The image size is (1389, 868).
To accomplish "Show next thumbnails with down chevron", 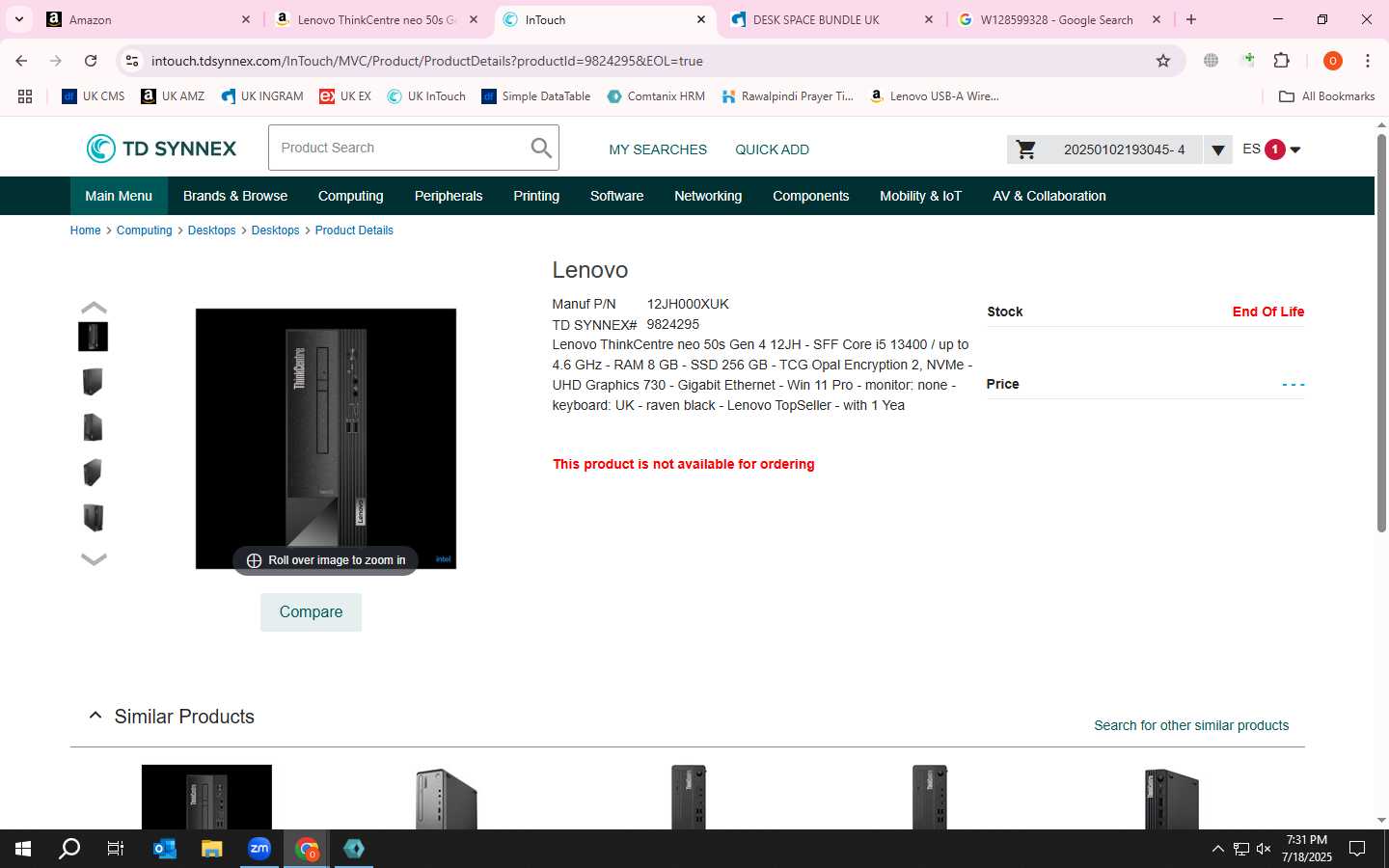I will point(94,558).
